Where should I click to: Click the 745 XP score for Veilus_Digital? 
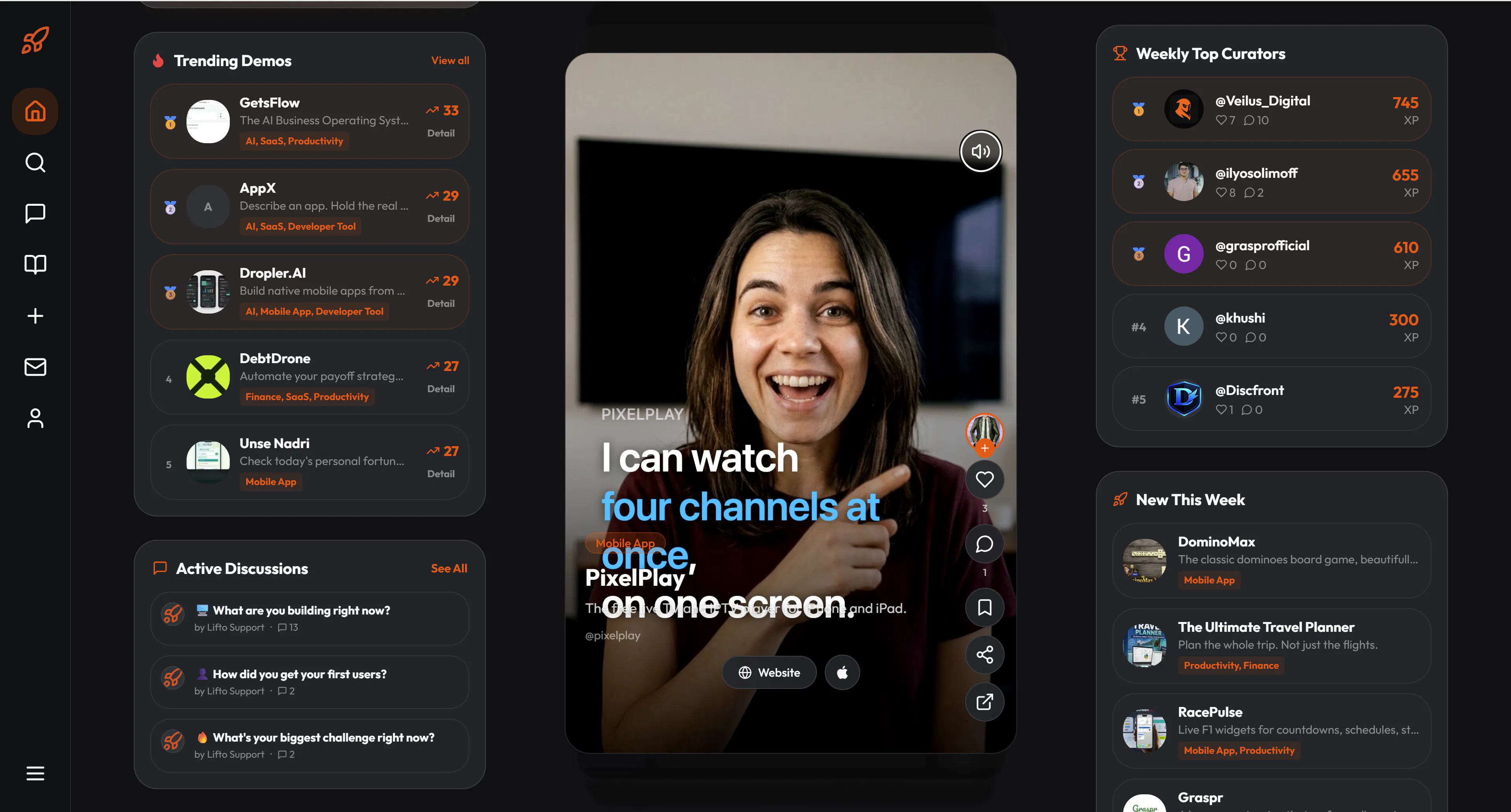[x=1406, y=103]
